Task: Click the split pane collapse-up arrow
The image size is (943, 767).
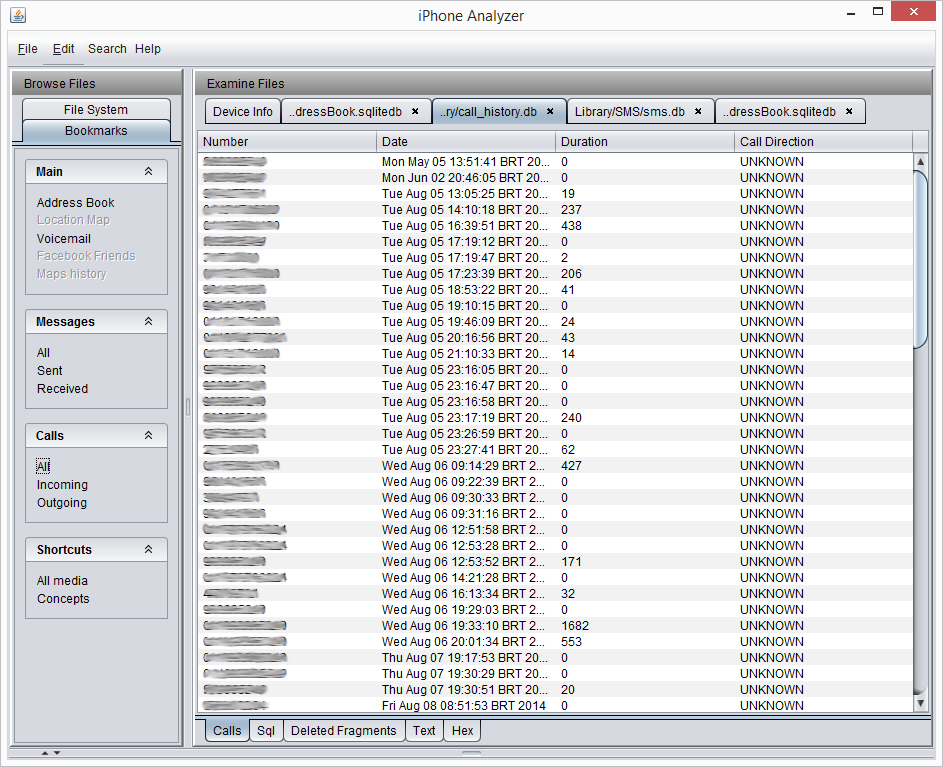Action: click(45, 753)
